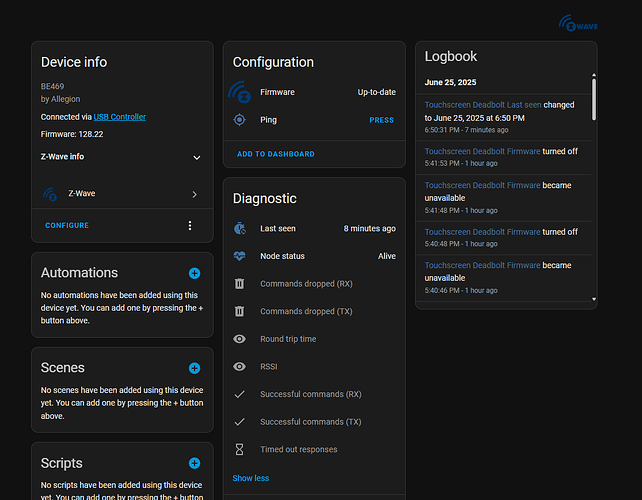The height and width of the screenshot is (500, 642).
Task: Open the Firmware Up-to-date row
Action: pos(314,92)
